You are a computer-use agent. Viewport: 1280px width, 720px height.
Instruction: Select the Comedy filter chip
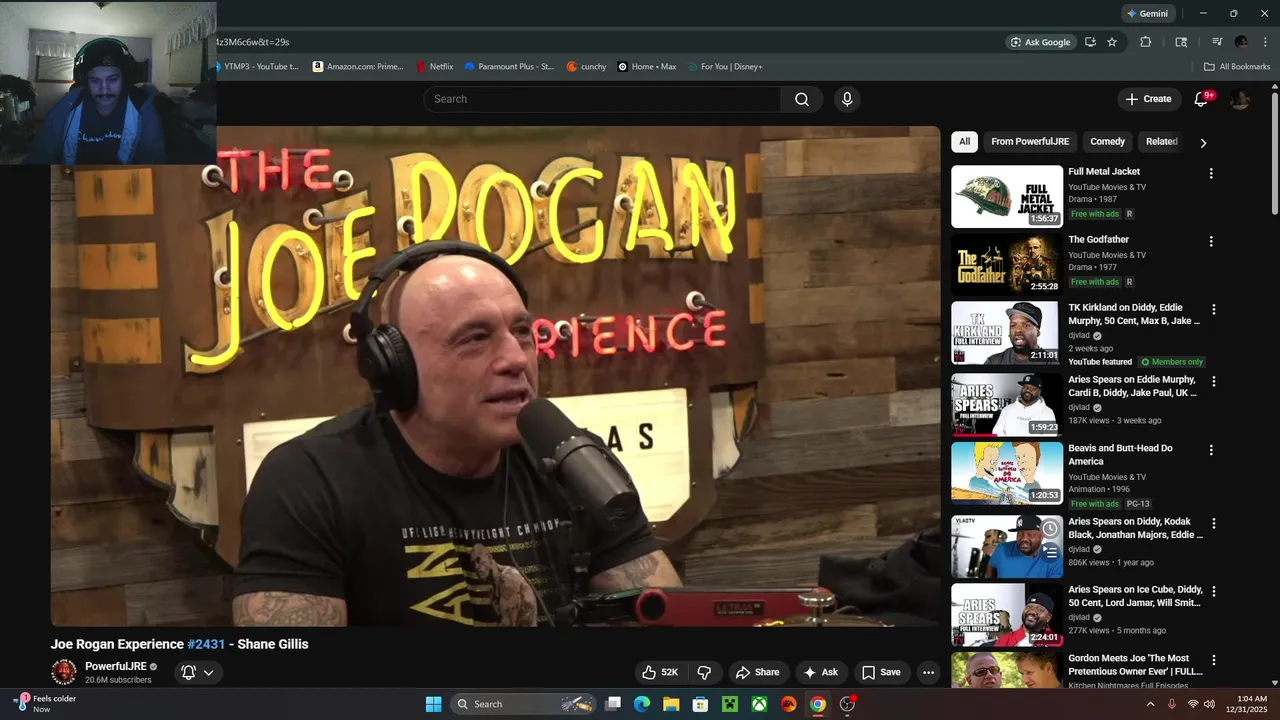1107,142
